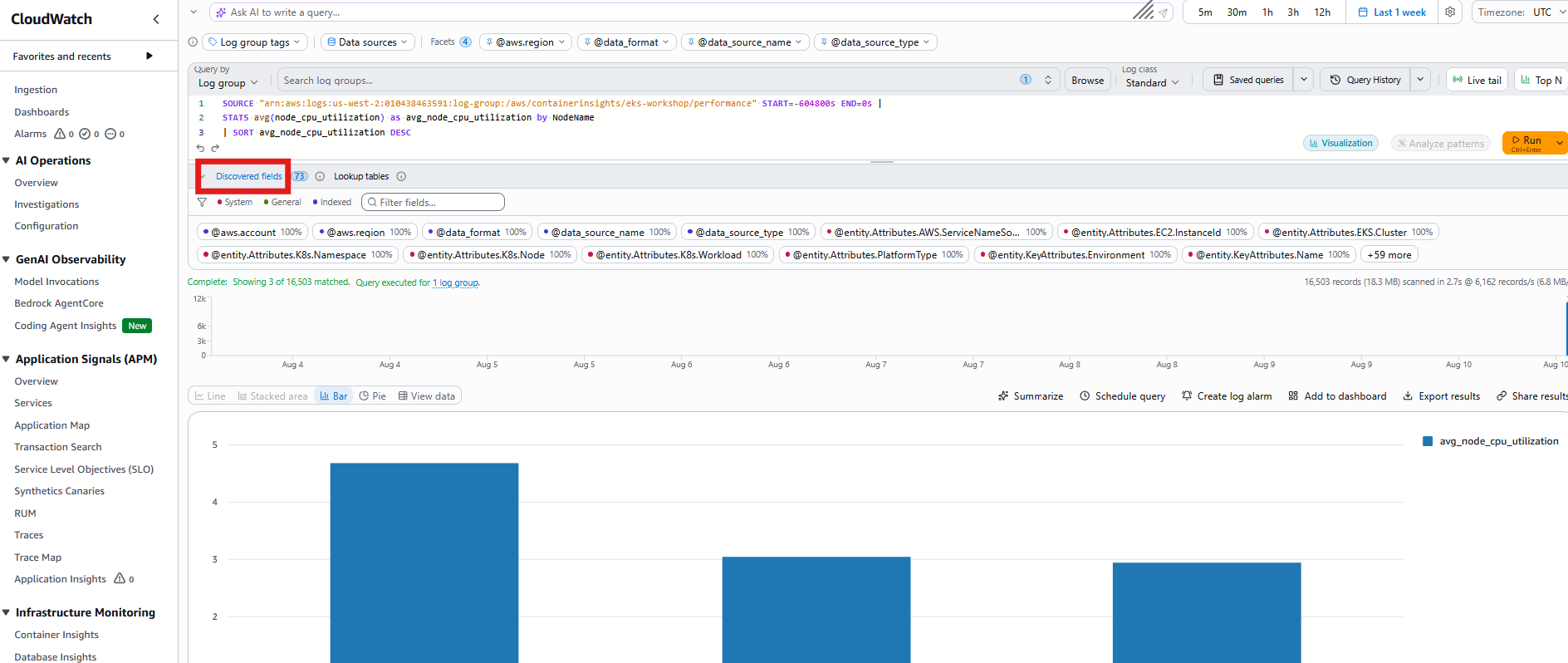The image size is (1568, 663).
Task: Redo the query edit
Action: point(215,148)
